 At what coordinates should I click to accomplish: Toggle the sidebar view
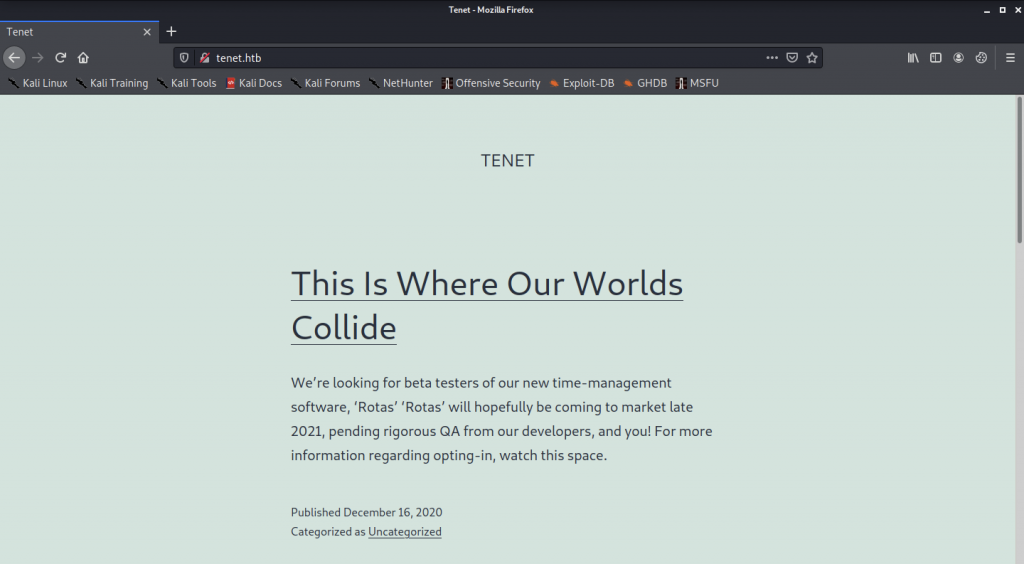point(936,57)
